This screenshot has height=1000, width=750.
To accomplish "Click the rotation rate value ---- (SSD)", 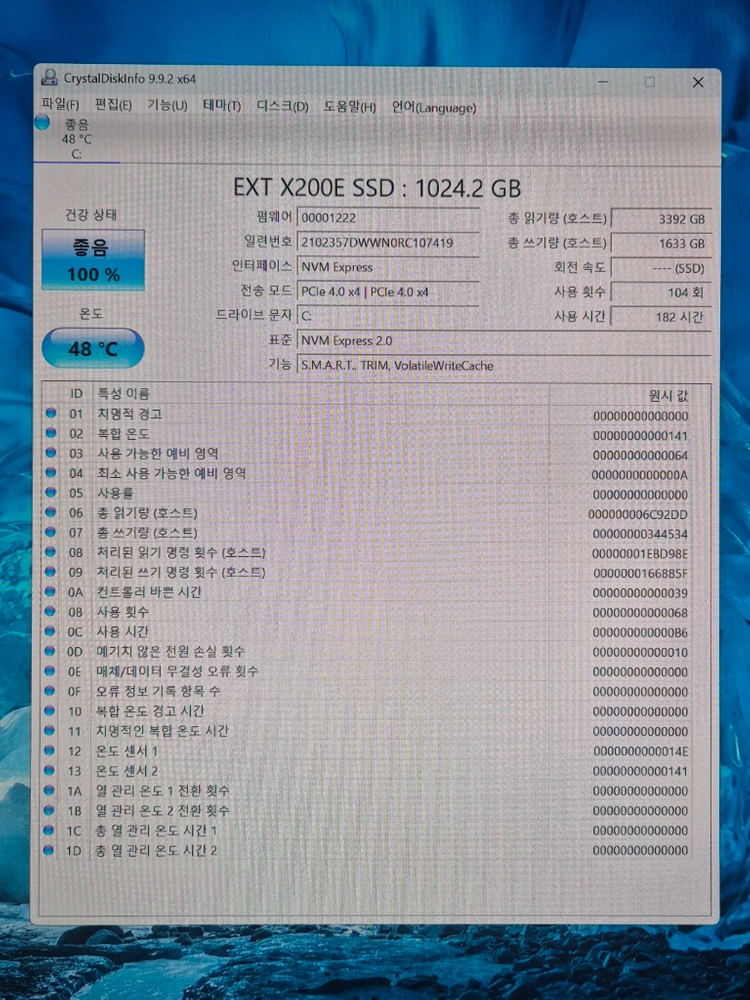I will [660, 268].
